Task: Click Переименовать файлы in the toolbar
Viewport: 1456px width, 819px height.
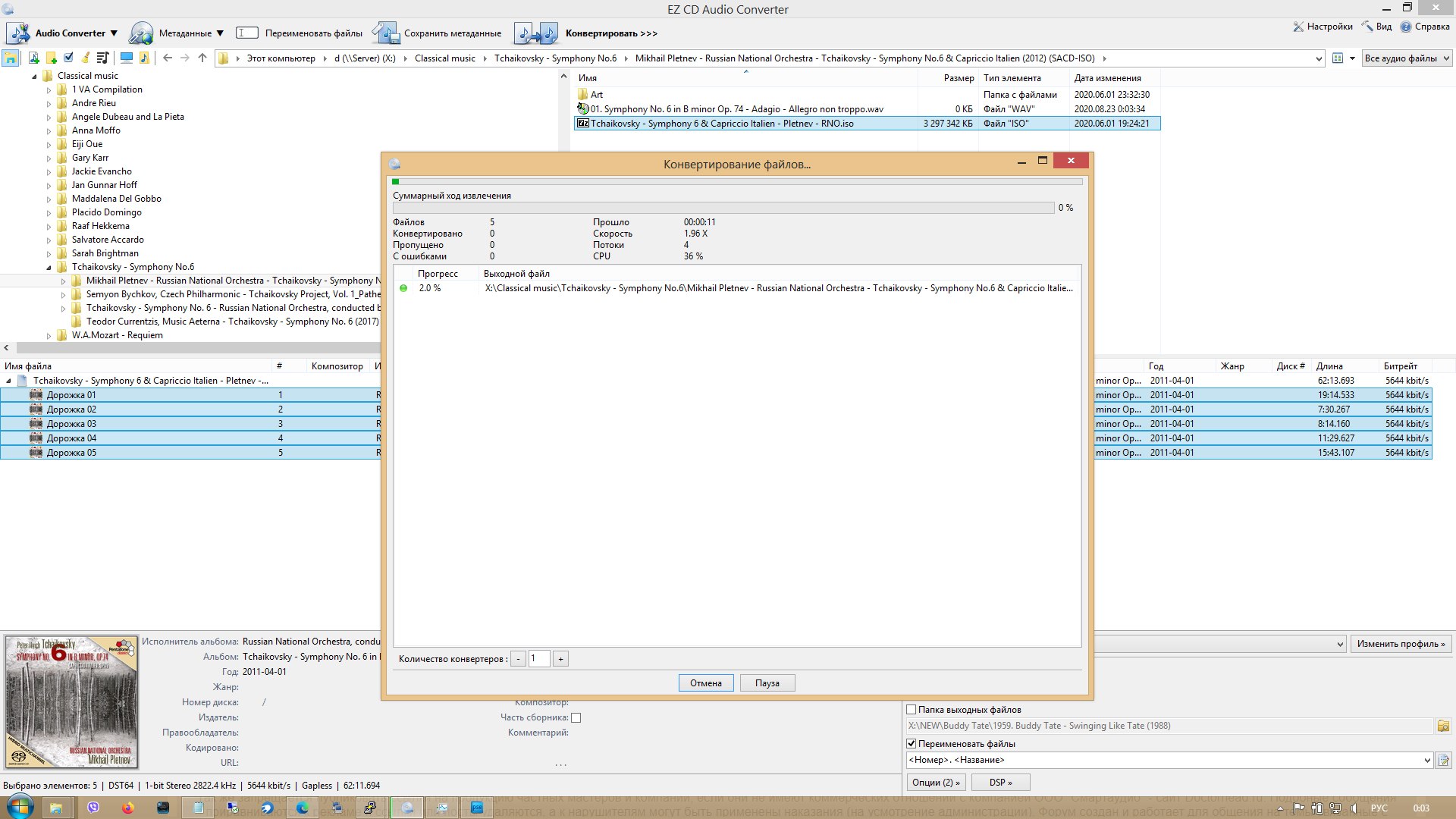Action: pos(300,33)
